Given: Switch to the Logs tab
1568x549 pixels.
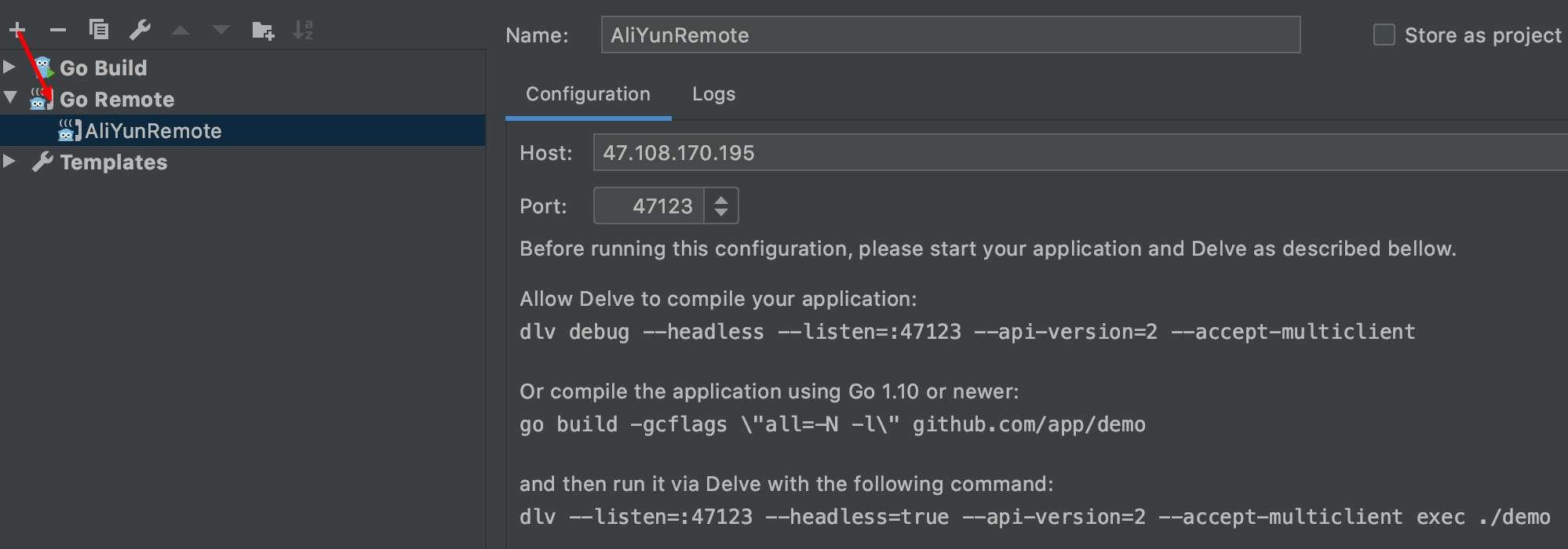Looking at the screenshot, I should (x=713, y=94).
